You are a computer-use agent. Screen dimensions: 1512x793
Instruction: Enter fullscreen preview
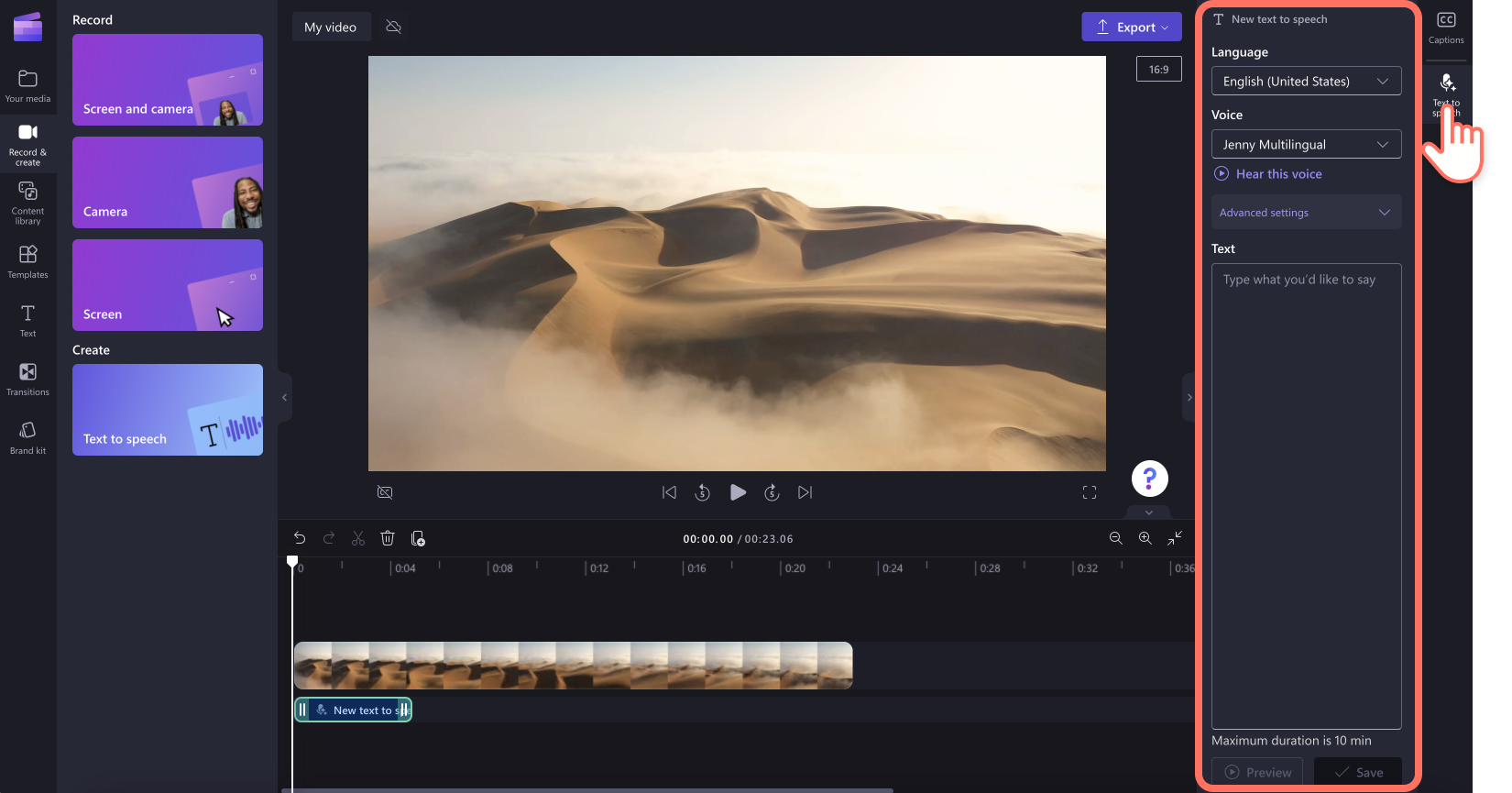coord(1090,492)
